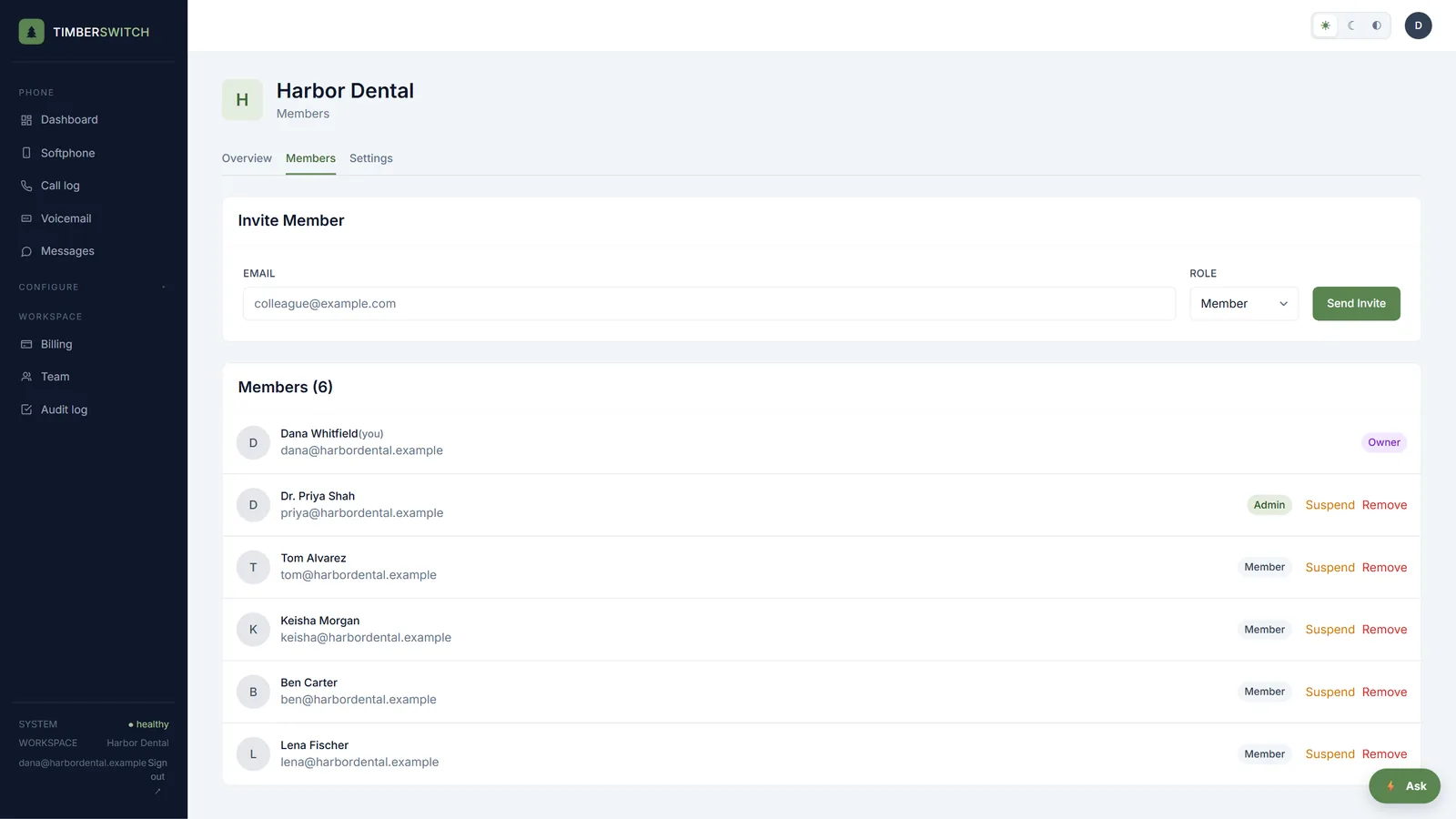Click Tom Alvarez's T avatar
Viewport: 1456px width, 819px height.
[x=253, y=567]
